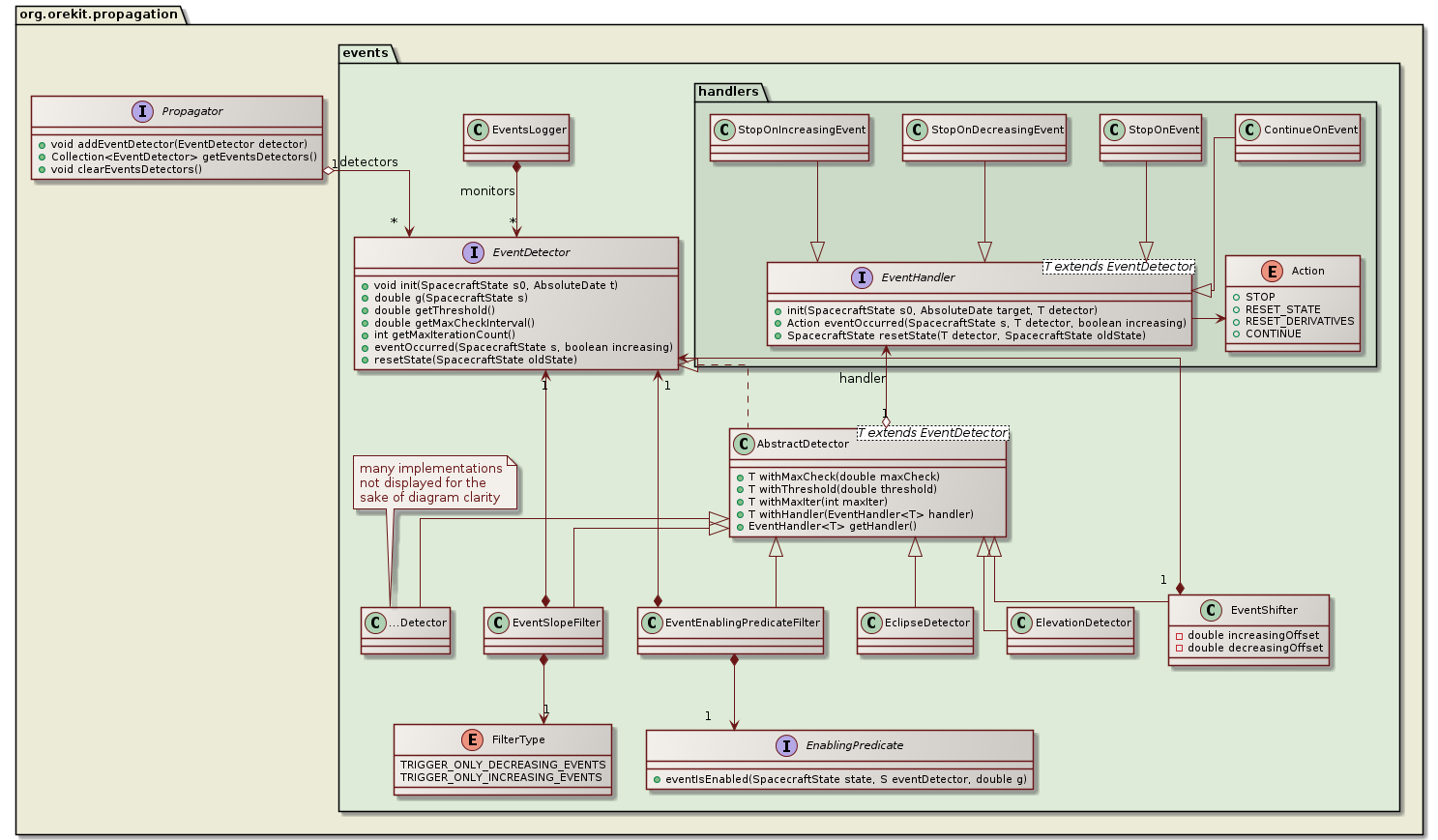Click the AbstractDetector class icon
Image resolution: width=1438 pixels, height=840 pixels.
pos(743,445)
